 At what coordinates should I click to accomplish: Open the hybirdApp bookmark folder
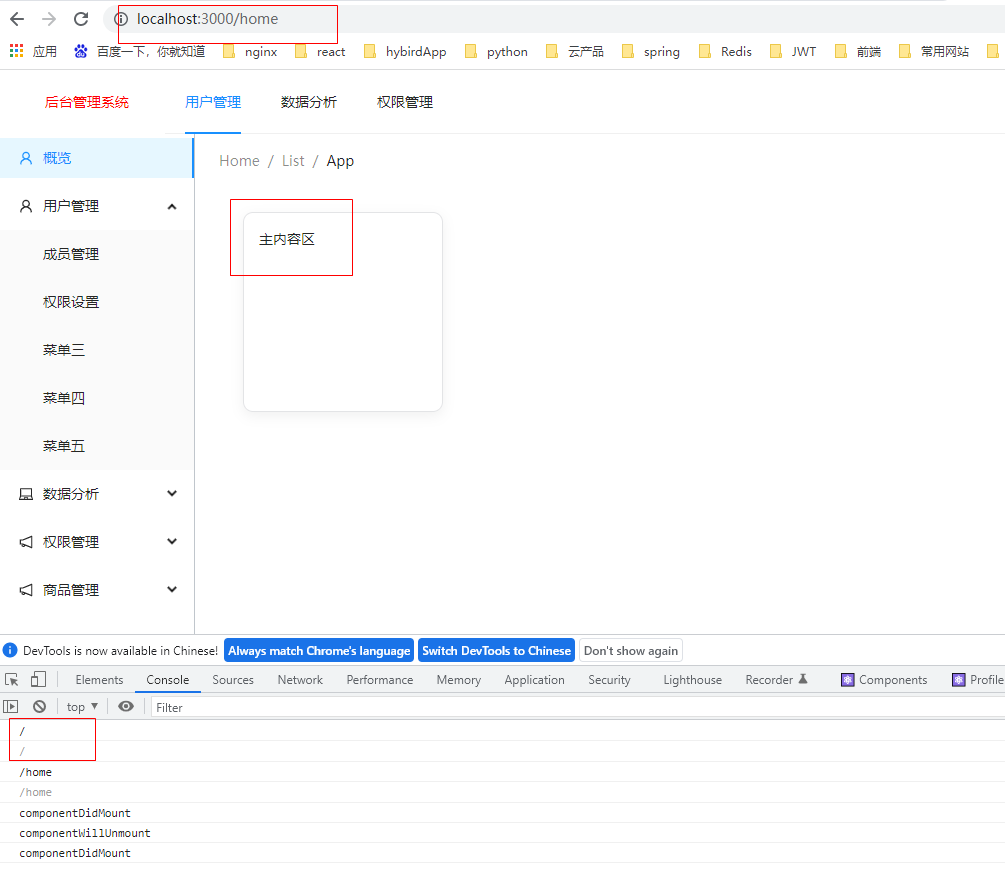click(x=404, y=51)
